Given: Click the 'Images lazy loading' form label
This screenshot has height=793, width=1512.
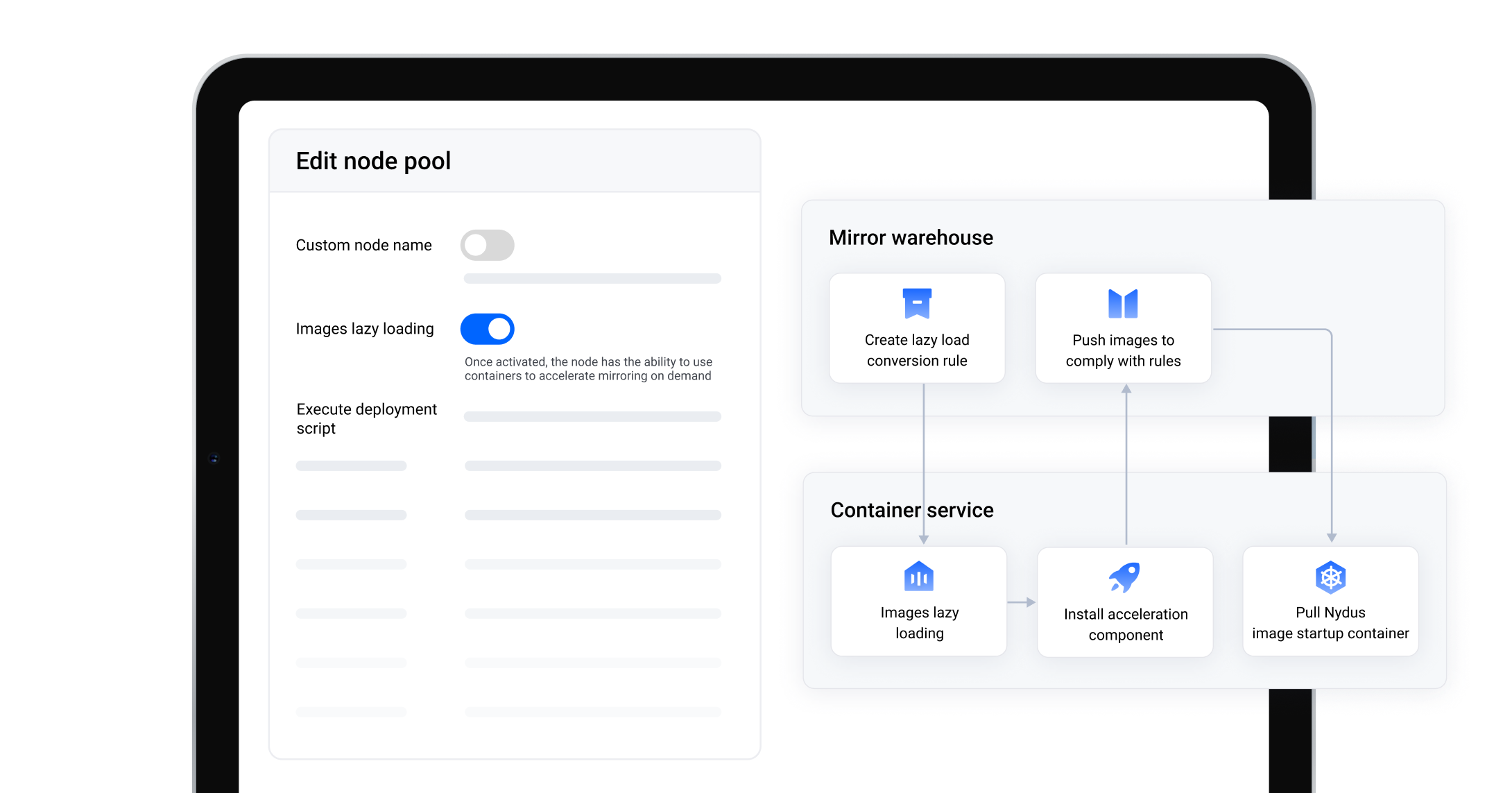Looking at the screenshot, I should click(365, 329).
